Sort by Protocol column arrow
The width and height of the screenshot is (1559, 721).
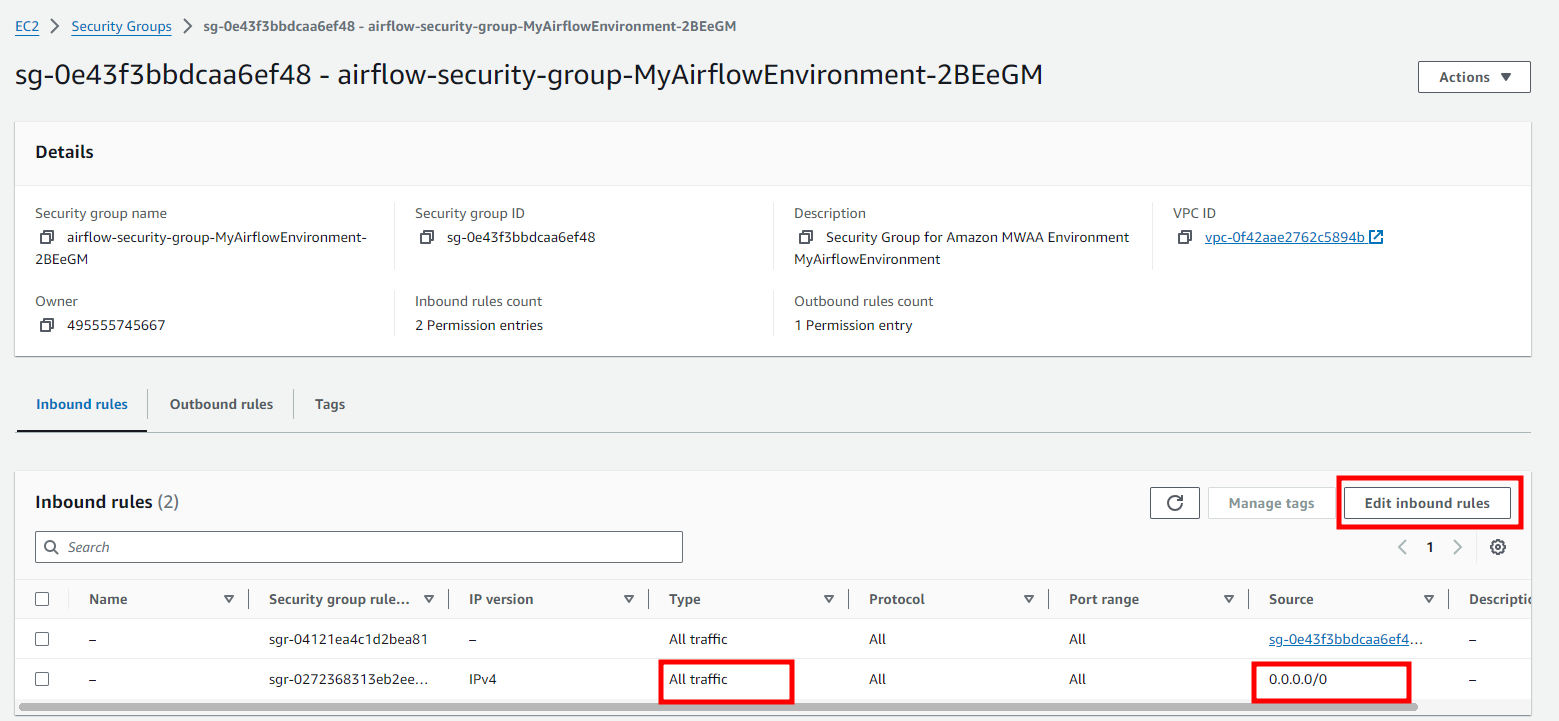[x=1029, y=599]
